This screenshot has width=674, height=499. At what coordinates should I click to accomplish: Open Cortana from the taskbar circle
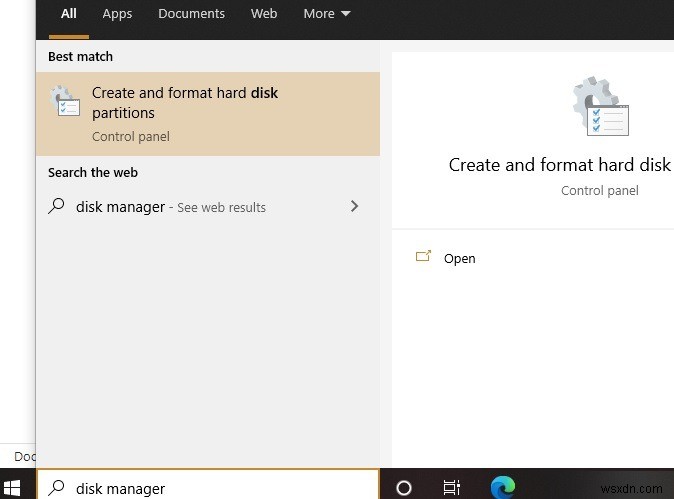coord(404,488)
